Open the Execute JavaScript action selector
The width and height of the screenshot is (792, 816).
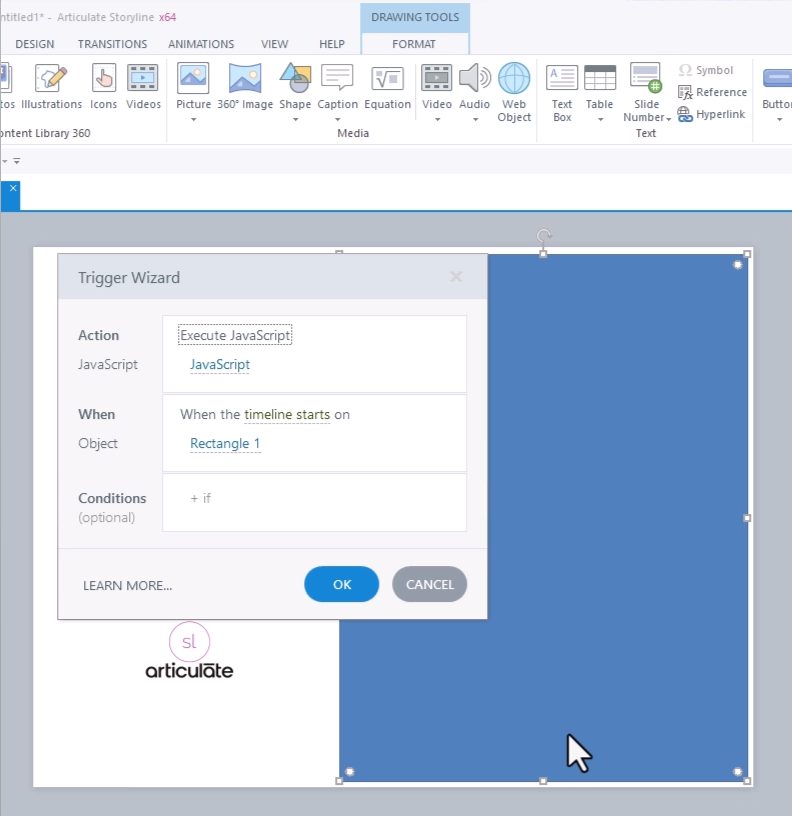[x=235, y=336]
